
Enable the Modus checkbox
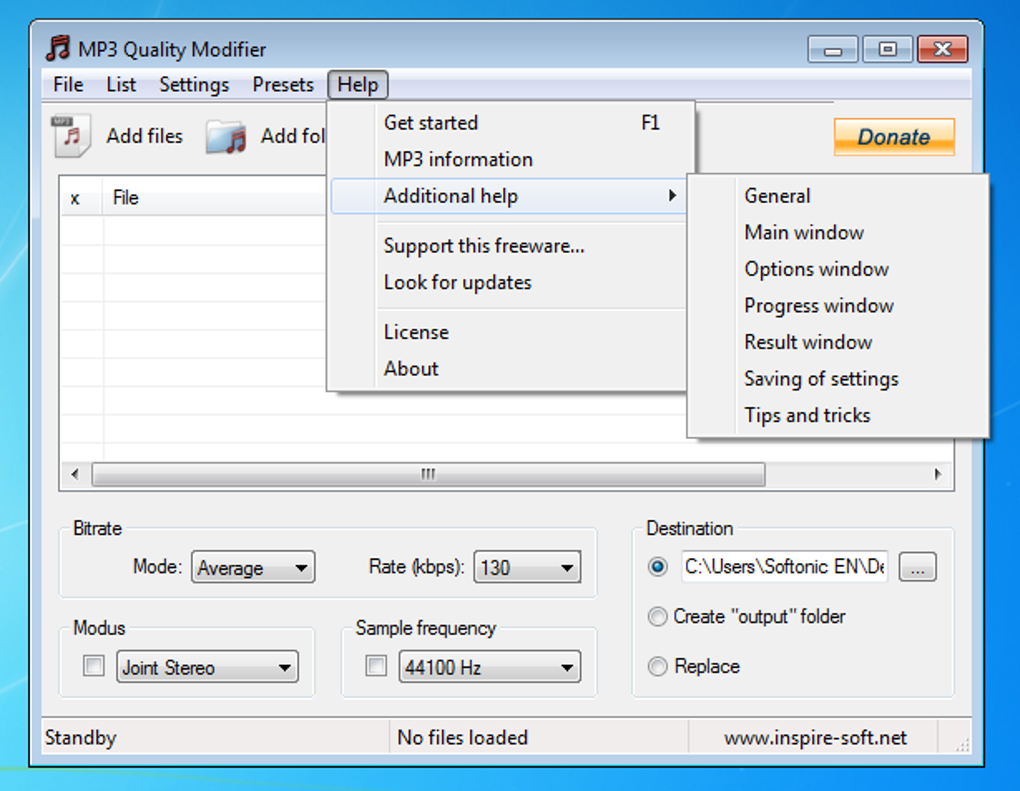click(x=93, y=666)
